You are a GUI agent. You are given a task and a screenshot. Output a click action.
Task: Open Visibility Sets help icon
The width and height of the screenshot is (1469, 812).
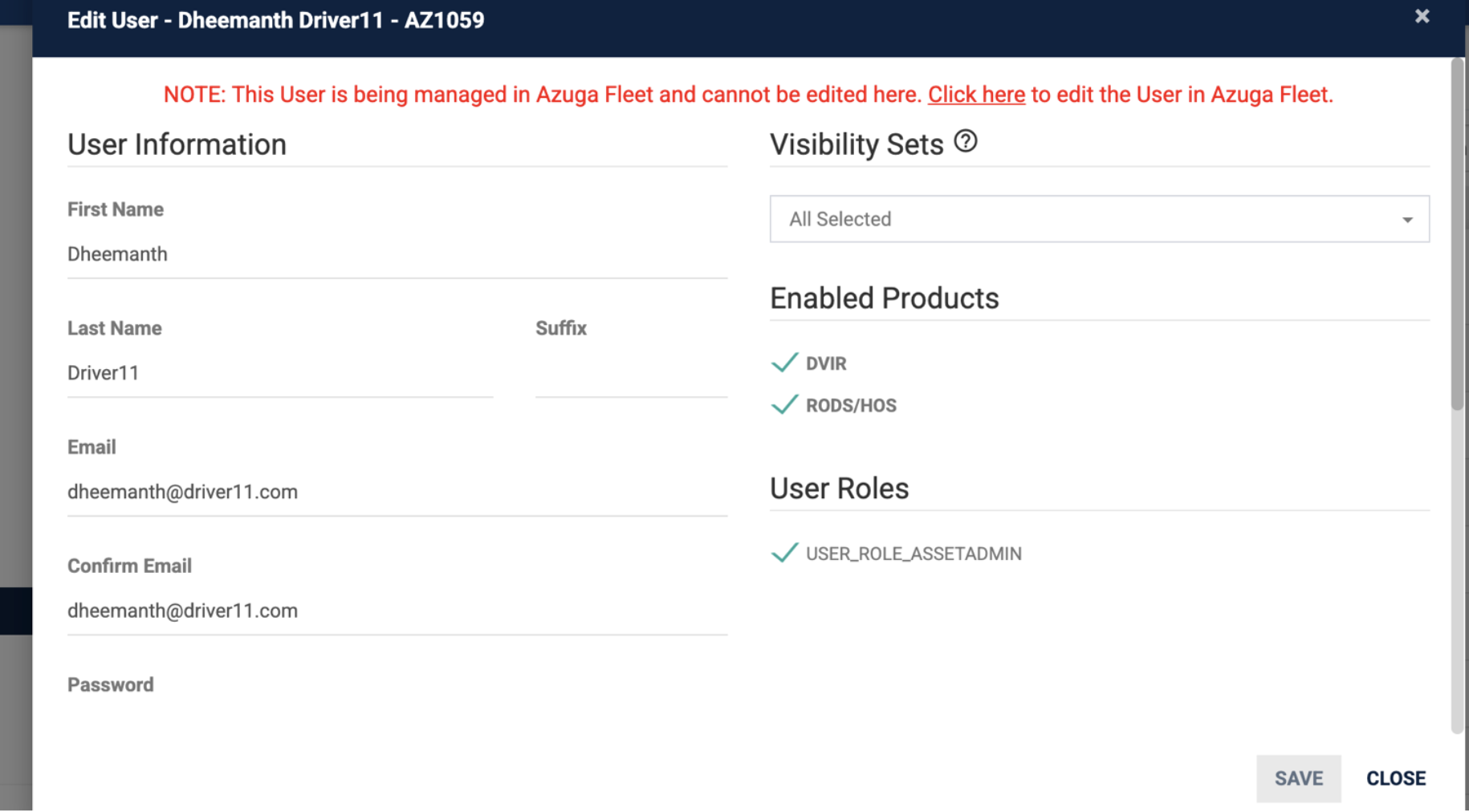point(966,142)
